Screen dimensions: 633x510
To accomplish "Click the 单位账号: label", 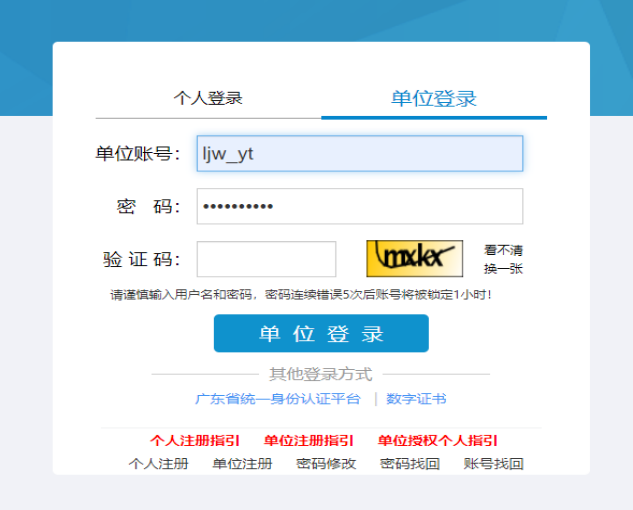I will click(x=138, y=153).
